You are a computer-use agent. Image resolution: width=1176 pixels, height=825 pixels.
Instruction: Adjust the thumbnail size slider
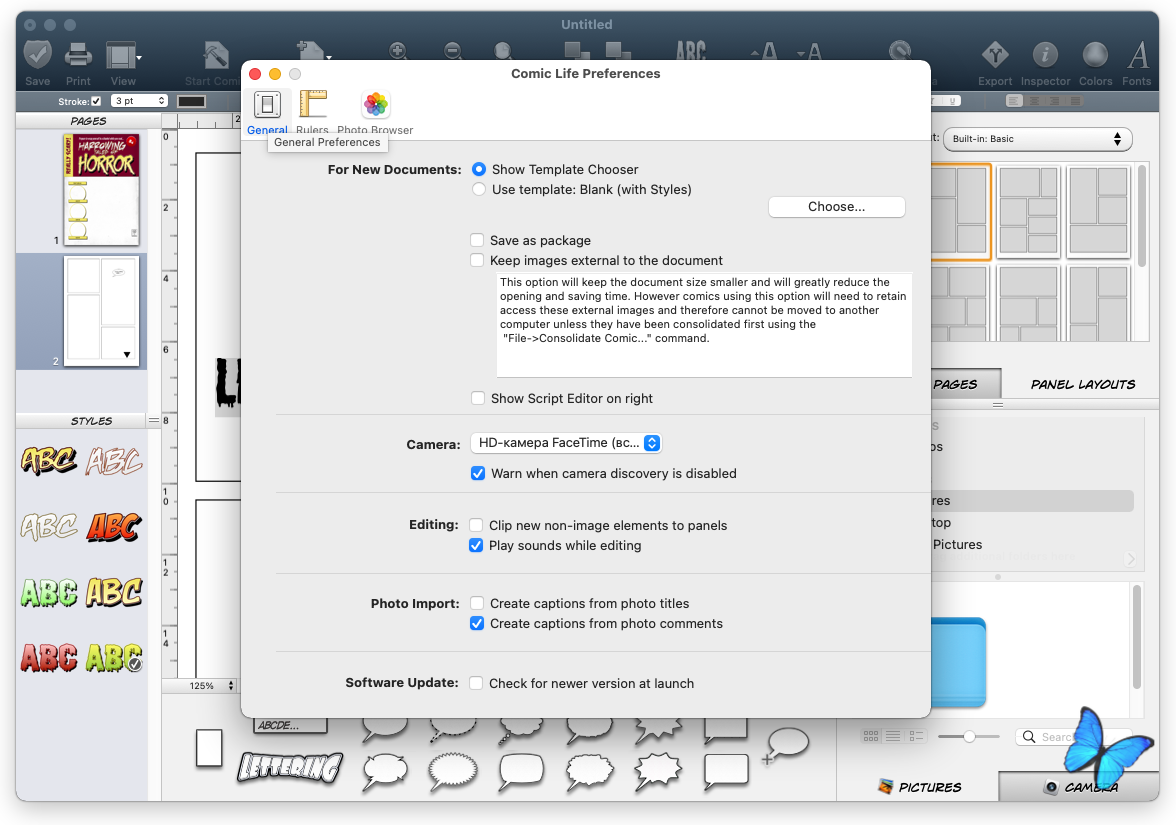(969, 736)
